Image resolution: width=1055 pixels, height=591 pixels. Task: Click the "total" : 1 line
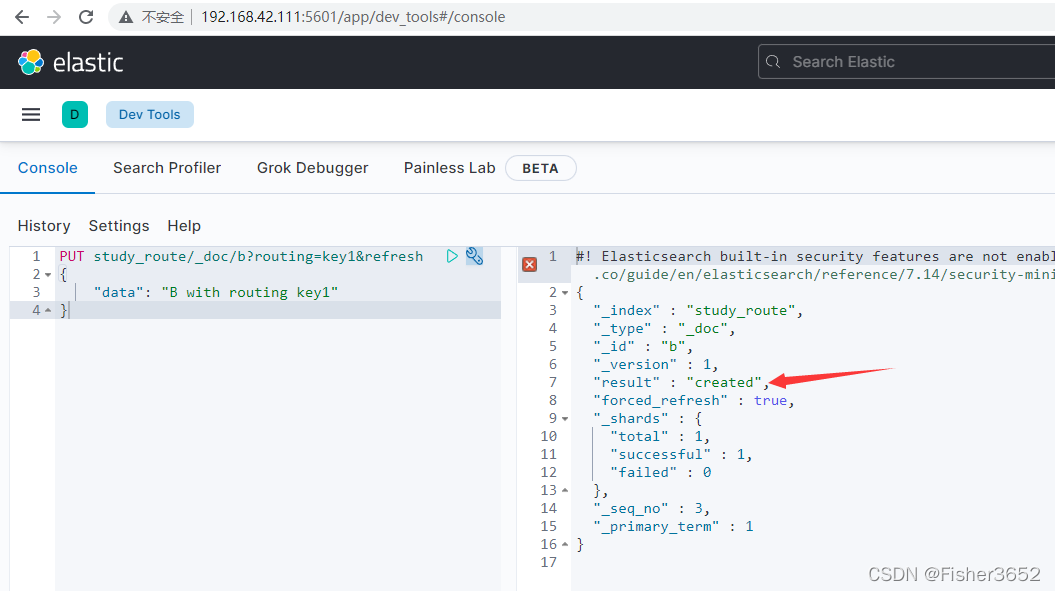point(659,436)
